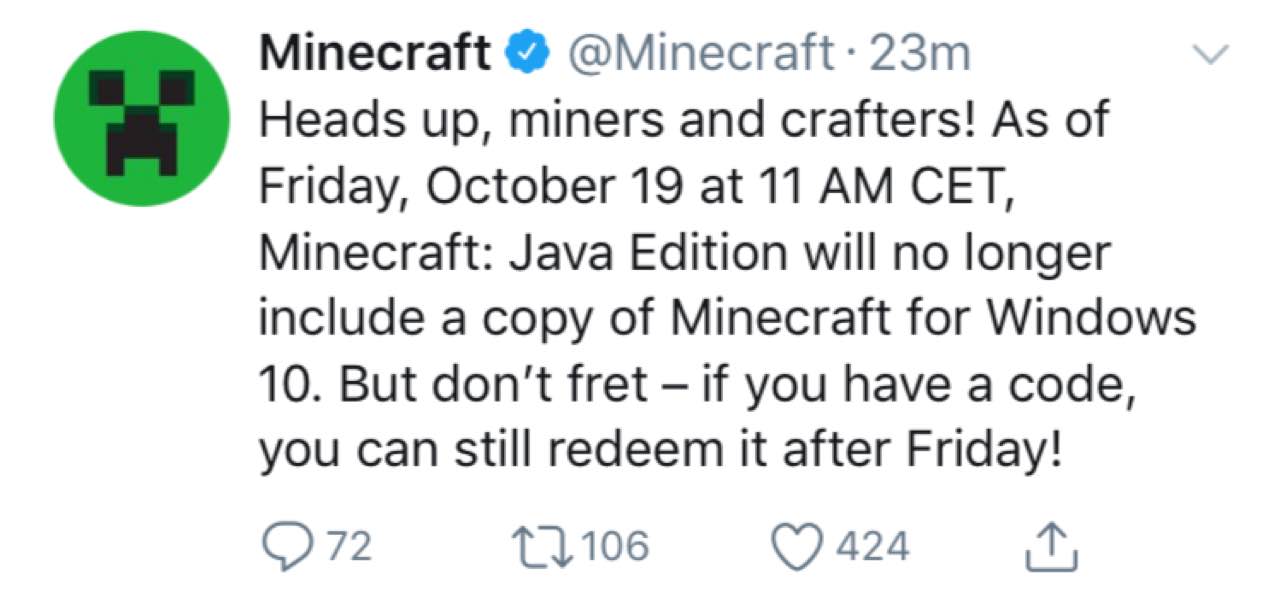The width and height of the screenshot is (1280, 603).
Task: Click the Minecraft display name
Action: tap(375, 52)
